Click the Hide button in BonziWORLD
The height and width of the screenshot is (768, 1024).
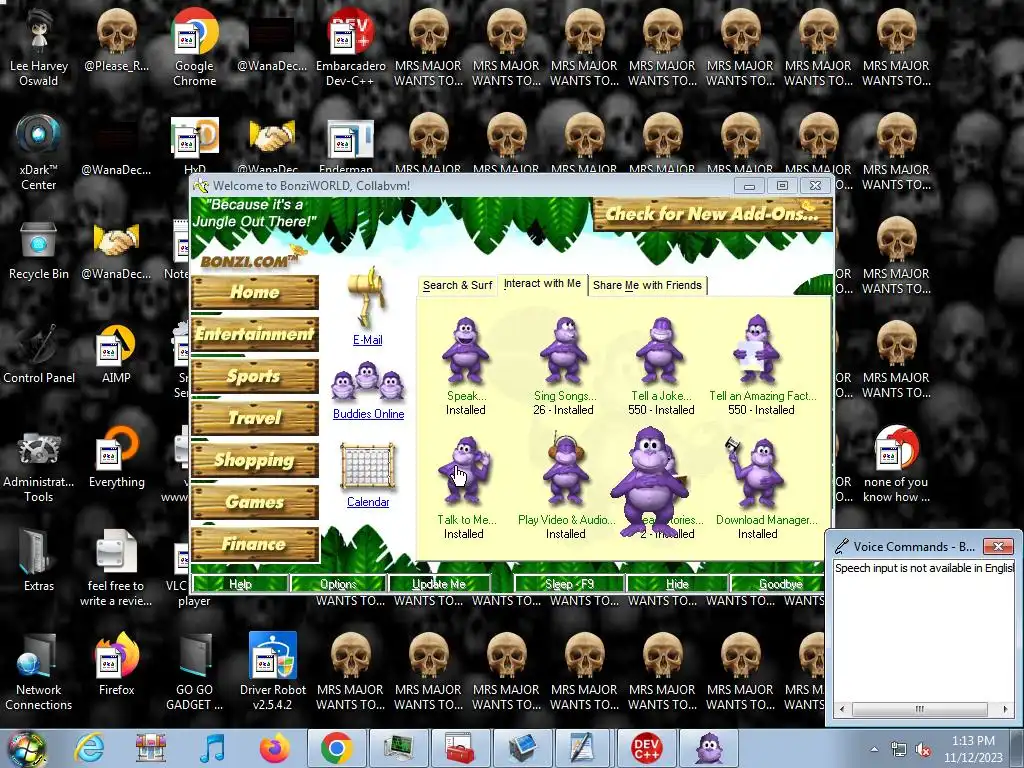[x=677, y=584]
